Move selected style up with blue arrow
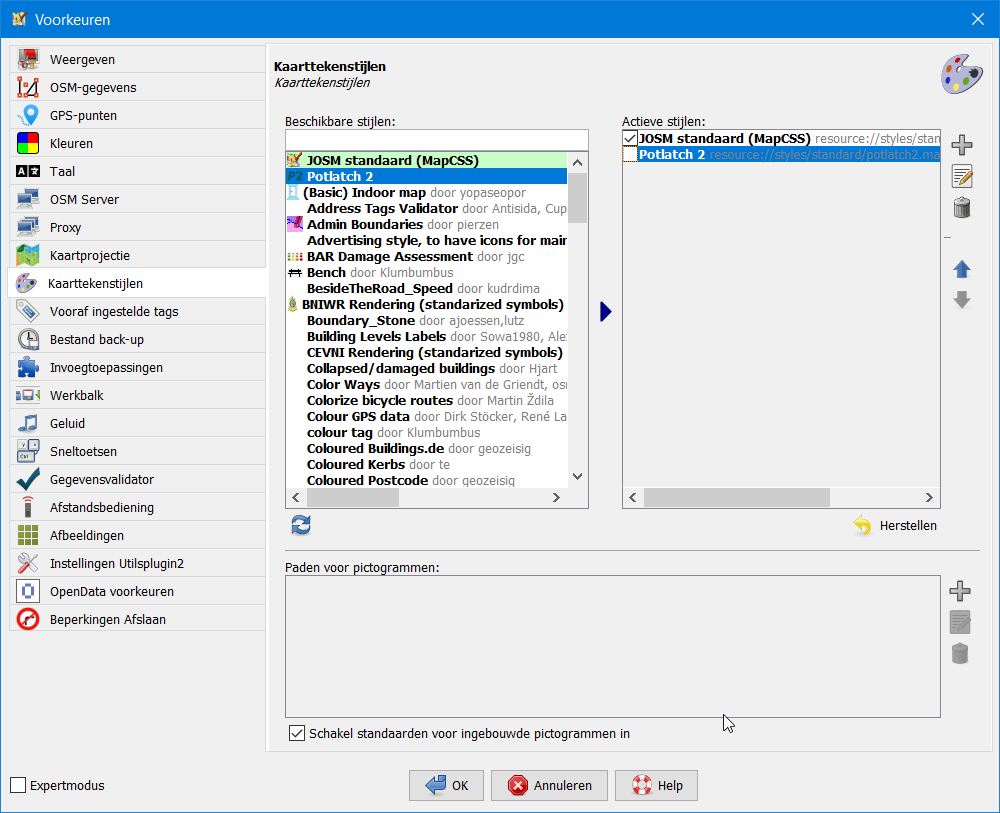 coord(961,269)
